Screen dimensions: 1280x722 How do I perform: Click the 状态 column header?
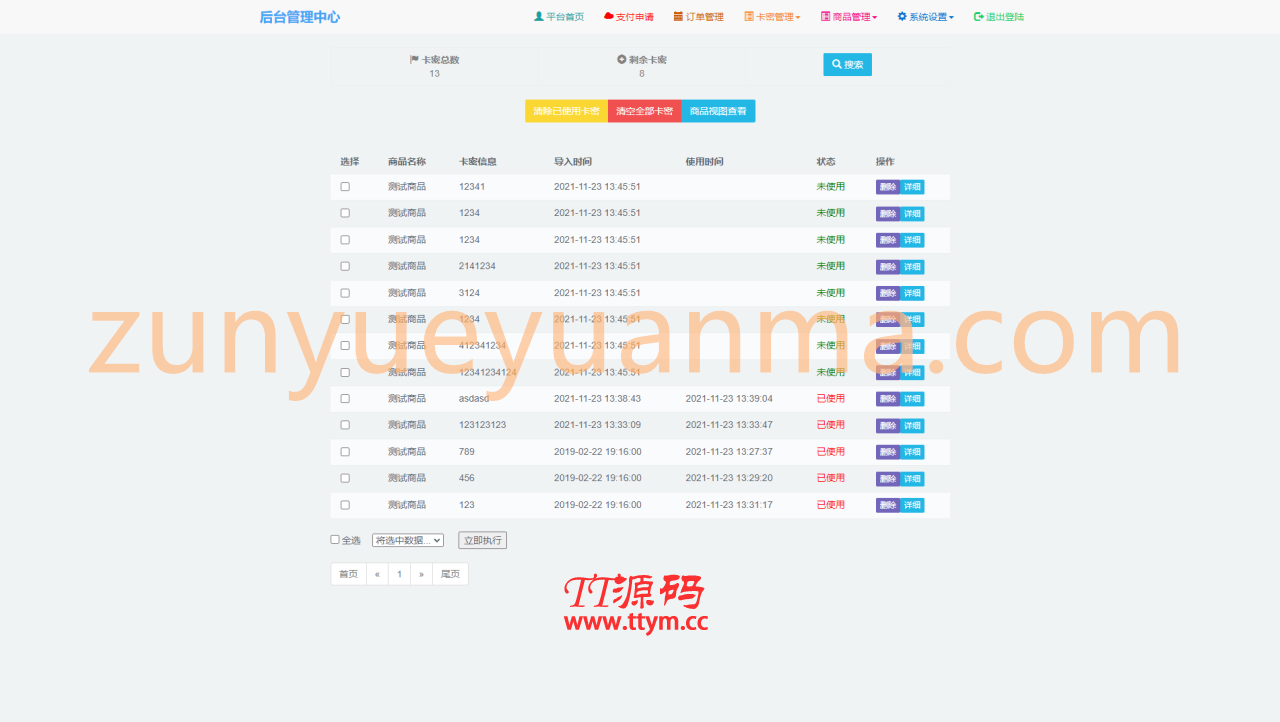click(826, 161)
